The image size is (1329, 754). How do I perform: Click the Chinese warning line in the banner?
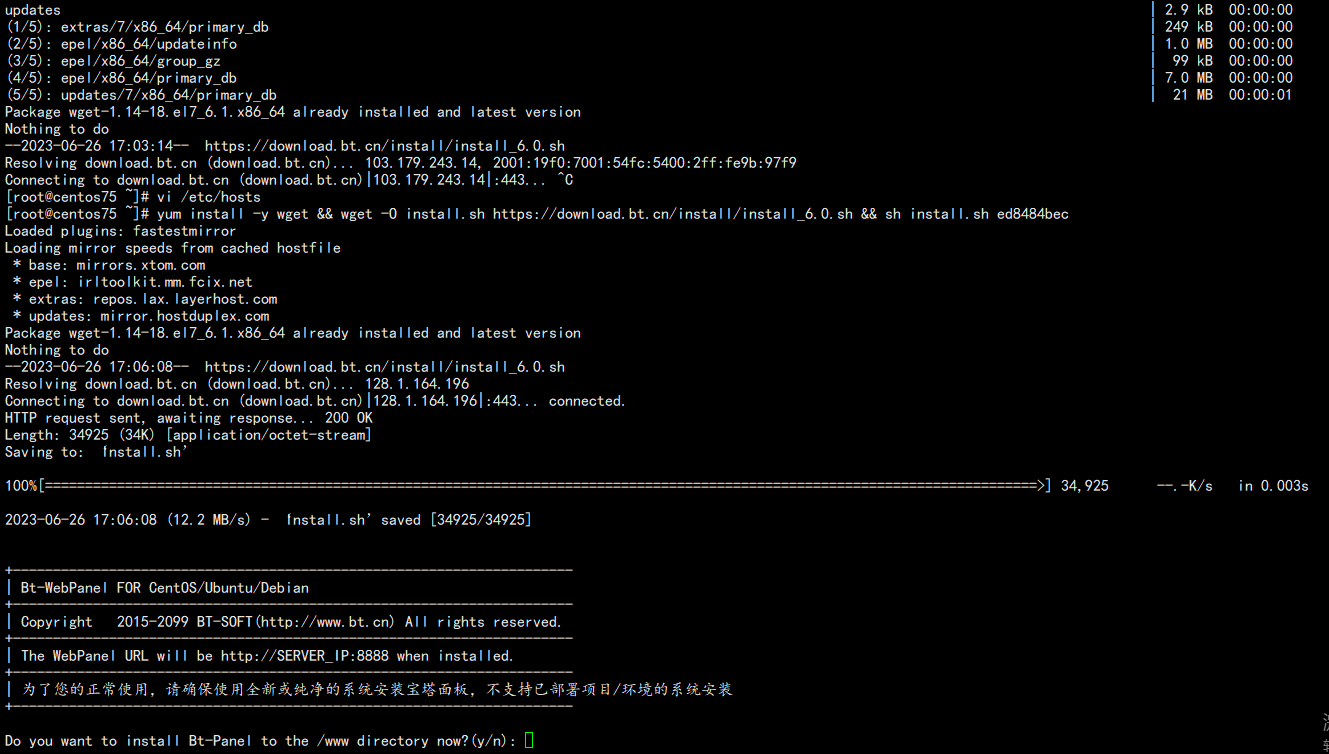(376, 689)
